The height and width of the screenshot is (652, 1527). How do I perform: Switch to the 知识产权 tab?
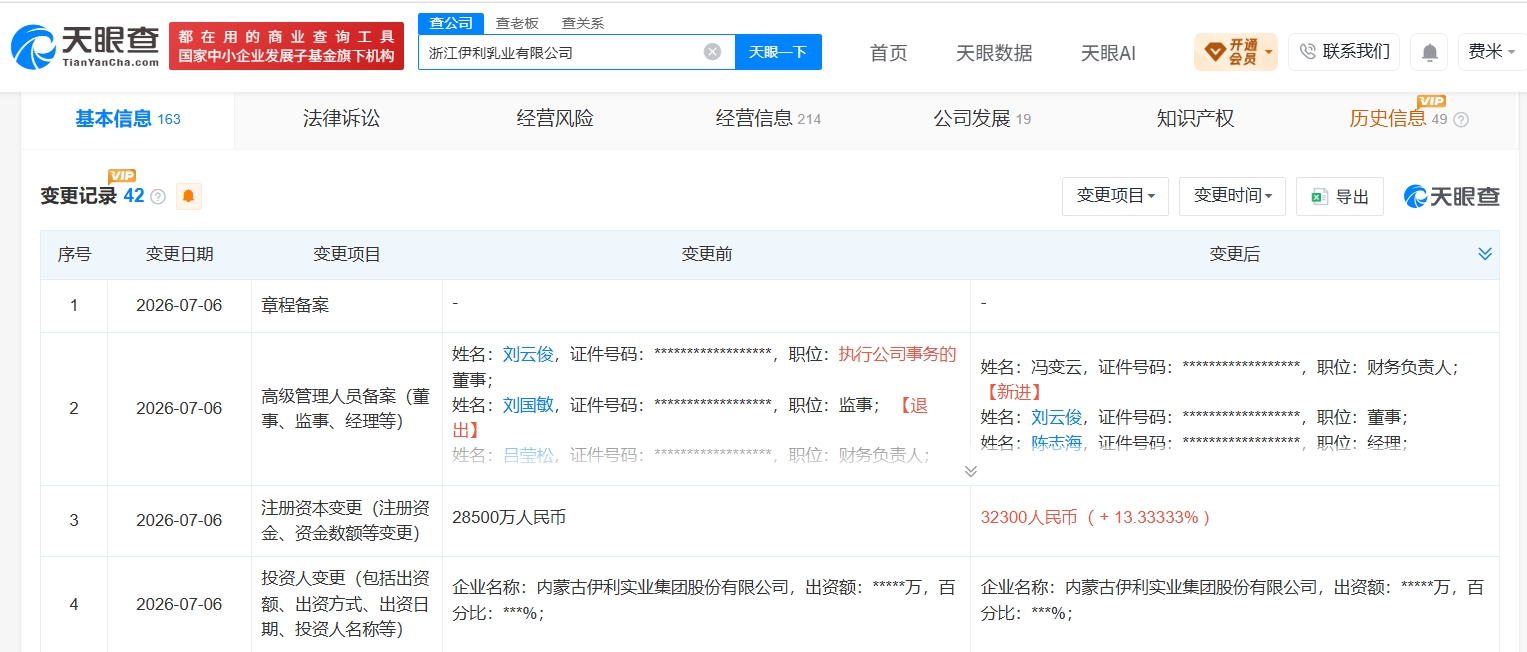(1195, 119)
